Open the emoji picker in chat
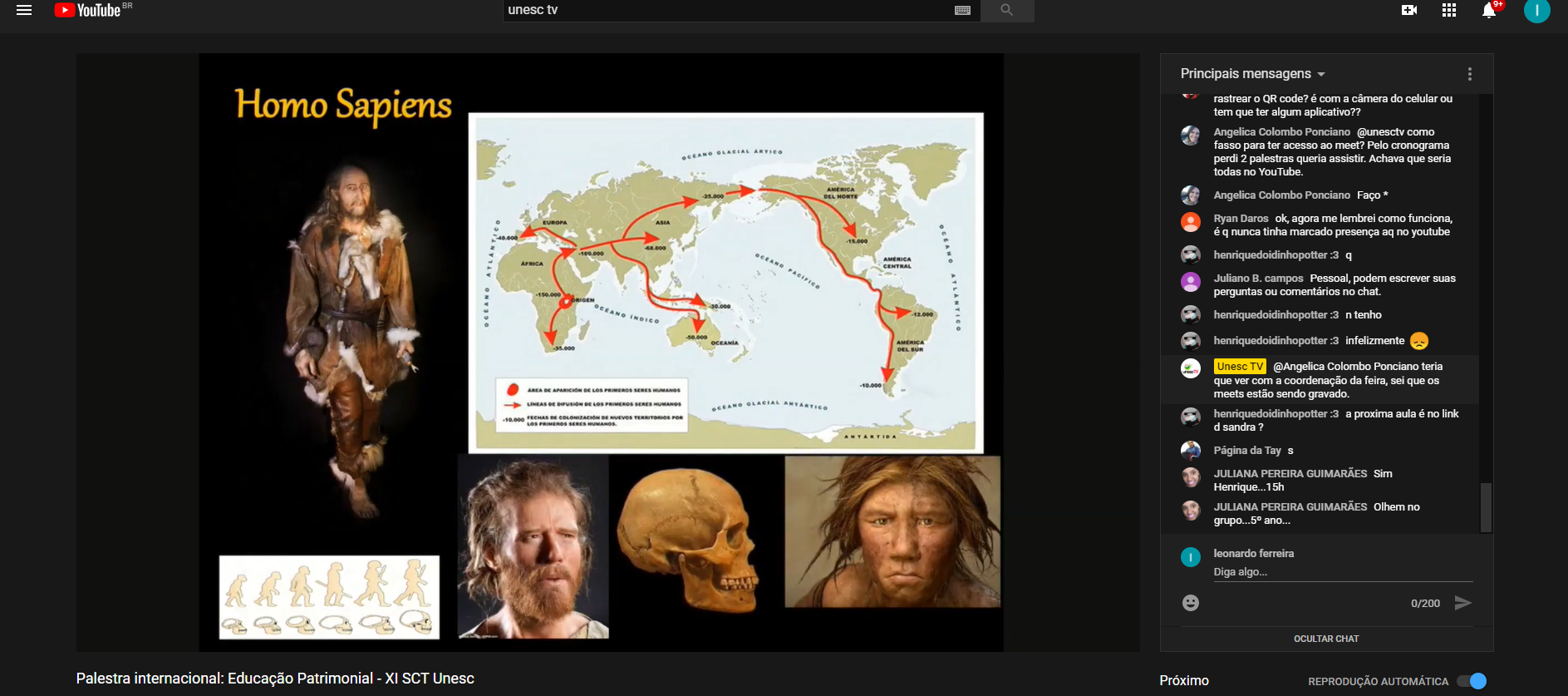Viewport: 1568px width, 696px height. [x=1190, y=603]
